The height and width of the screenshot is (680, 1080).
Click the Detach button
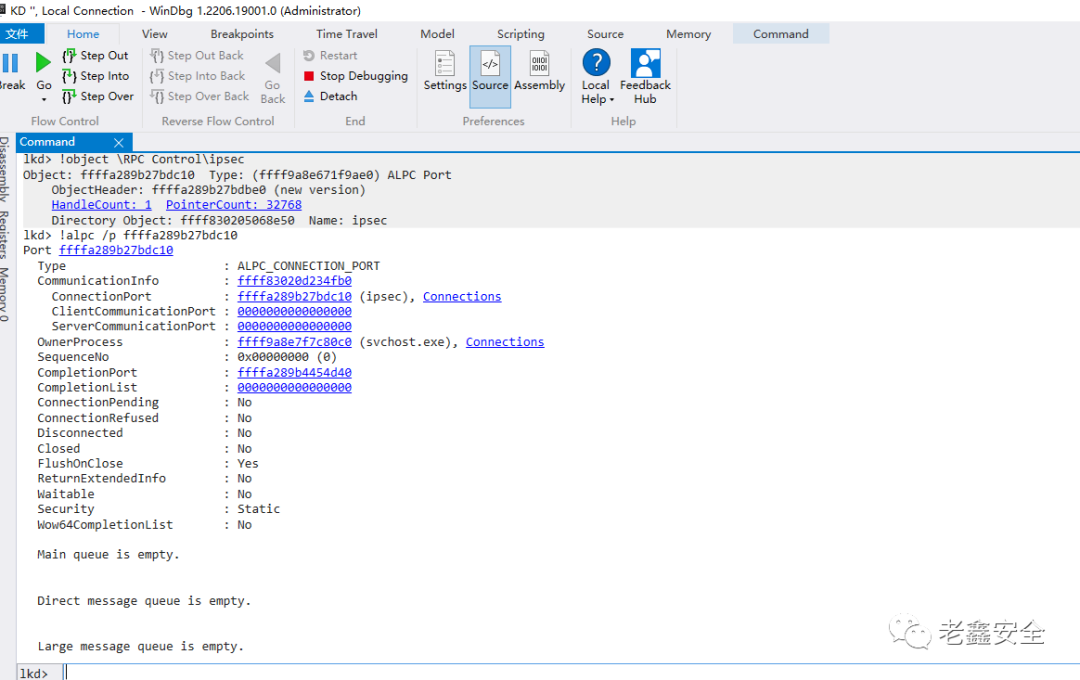coord(330,96)
